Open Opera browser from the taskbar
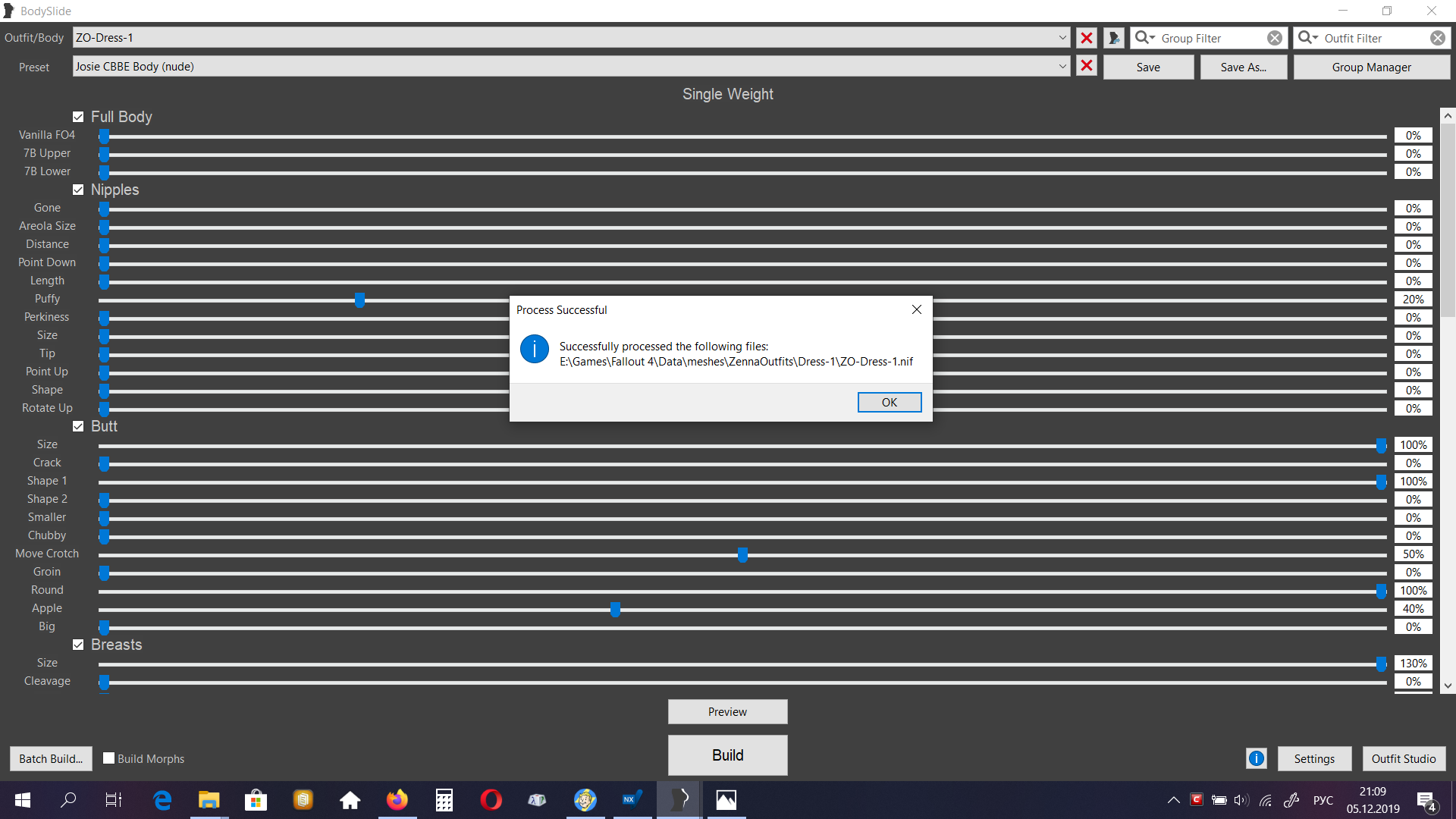This screenshot has width=1456, height=819. point(491,799)
